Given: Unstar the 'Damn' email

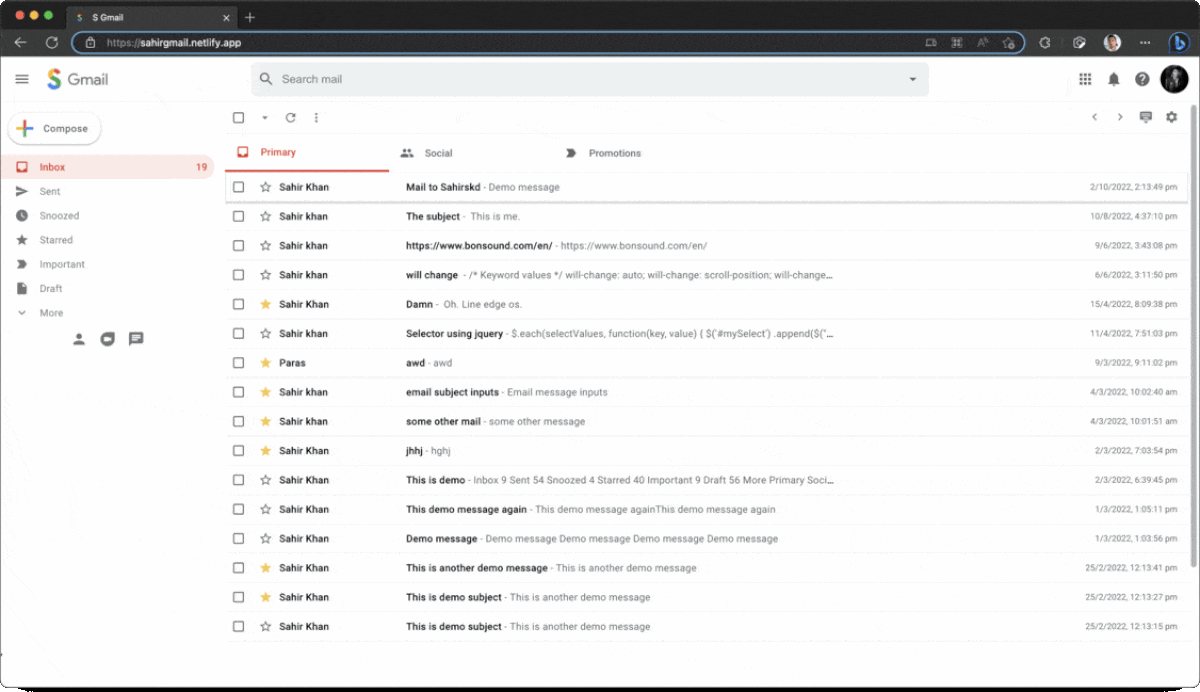Looking at the screenshot, I should tap(265, 304).
